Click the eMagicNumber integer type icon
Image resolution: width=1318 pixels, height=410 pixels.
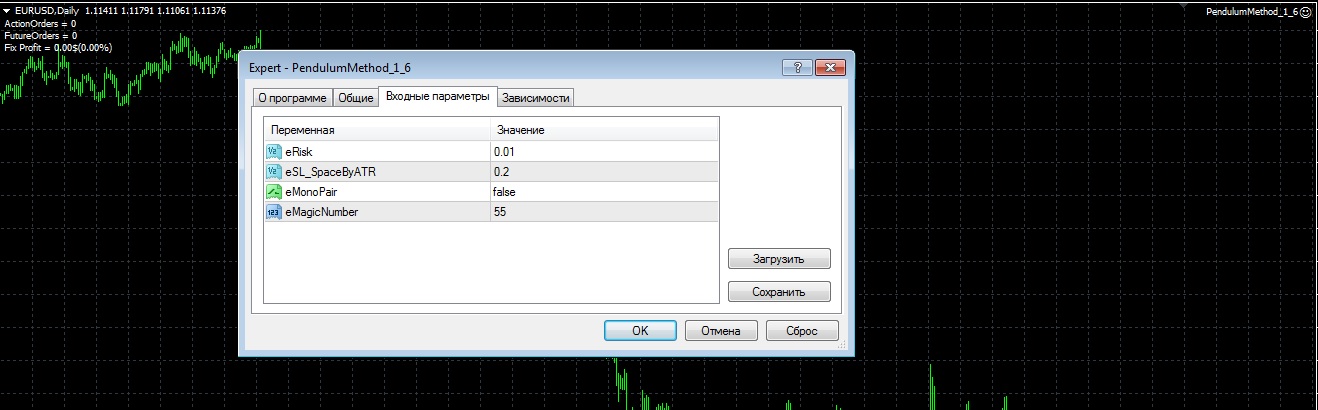[274, 211]
